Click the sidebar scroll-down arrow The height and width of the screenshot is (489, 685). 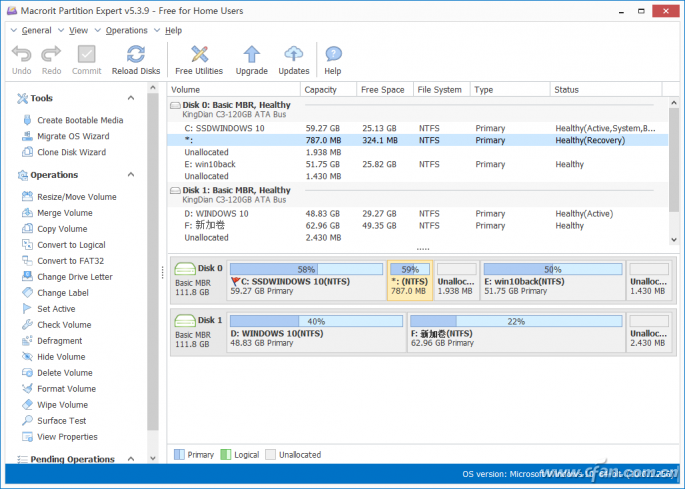tap(153, 458)
